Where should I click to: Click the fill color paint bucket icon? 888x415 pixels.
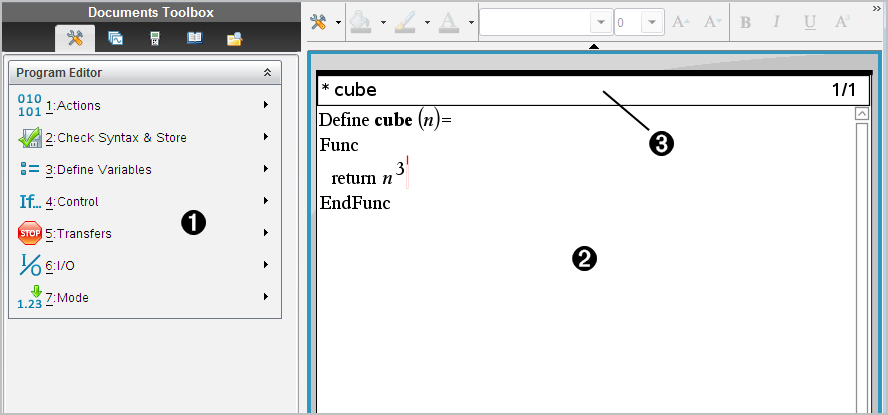(x=361, y=22)
